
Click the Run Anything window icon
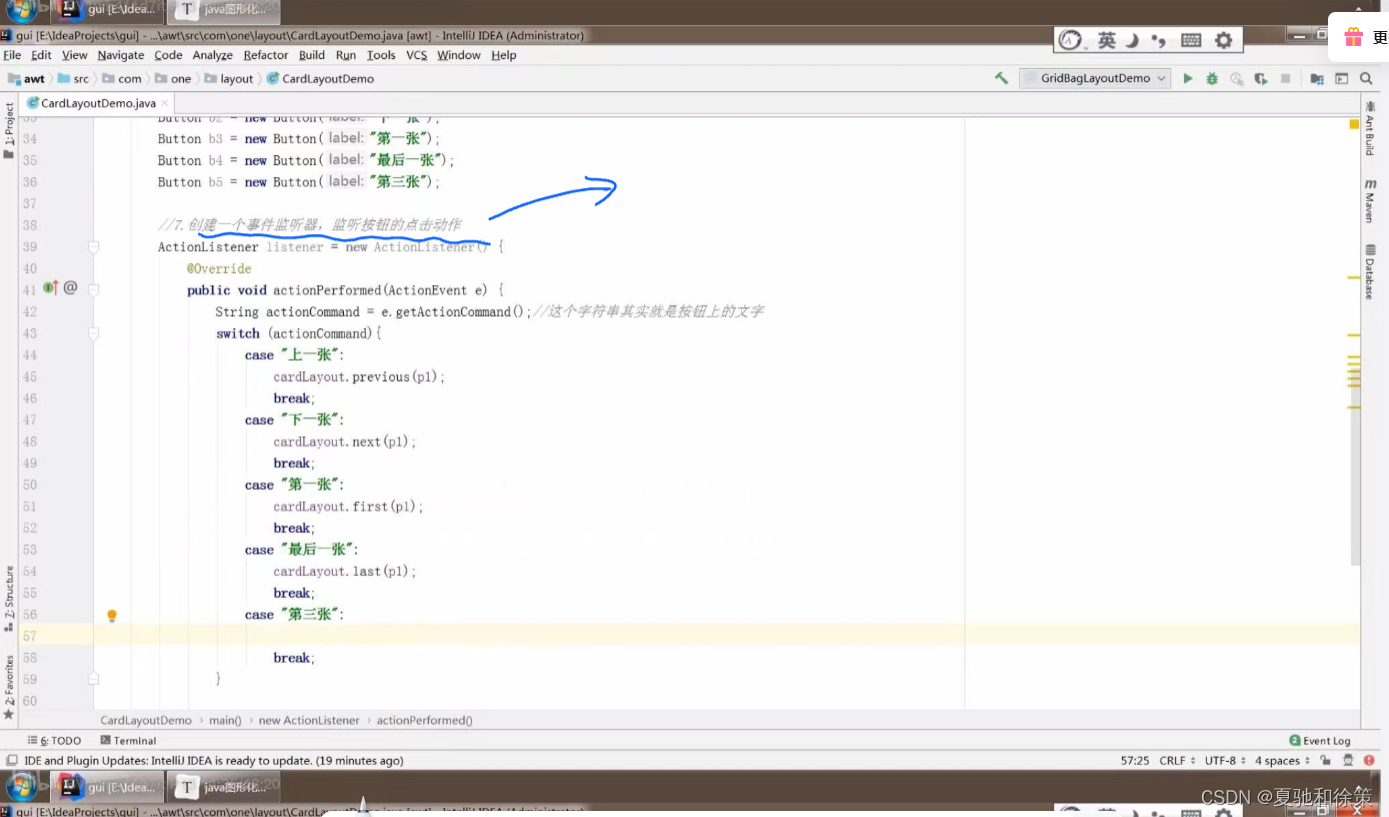point(1341,78)
